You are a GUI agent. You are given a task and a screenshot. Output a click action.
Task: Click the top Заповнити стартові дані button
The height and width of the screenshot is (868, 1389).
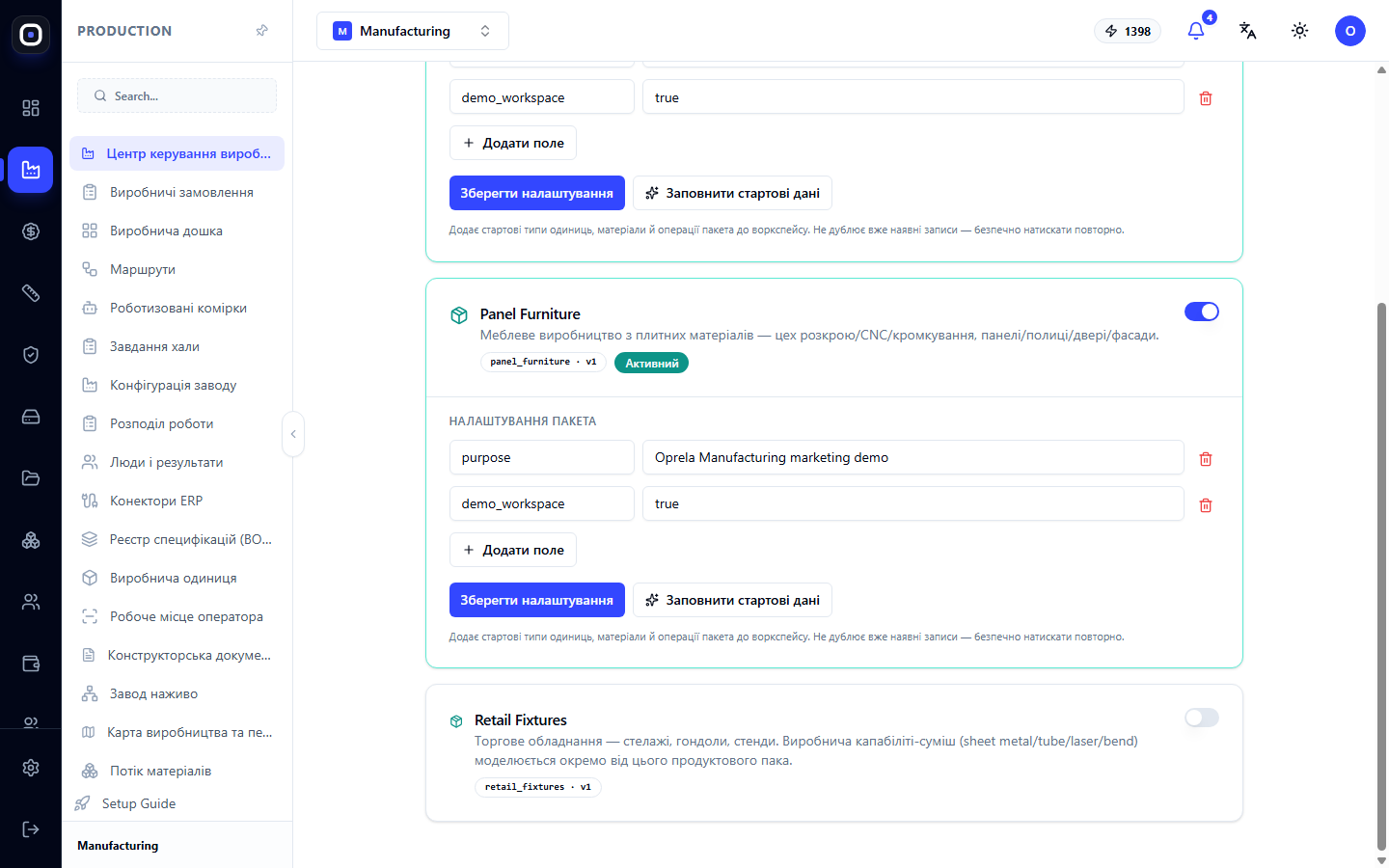pyautogui.click(x=732, y=193)
